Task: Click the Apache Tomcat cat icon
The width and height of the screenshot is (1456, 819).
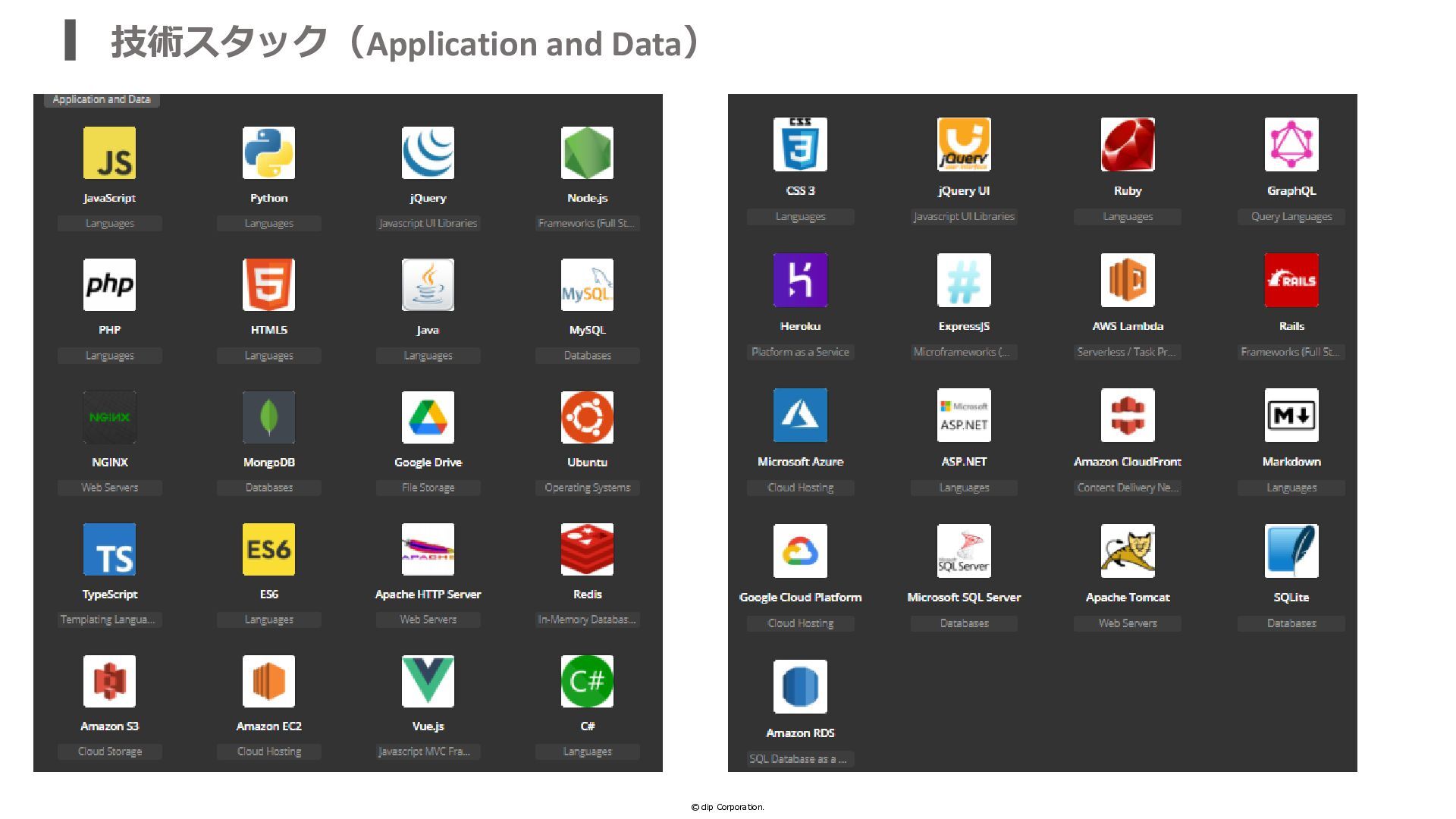Action: point(1128,551)
